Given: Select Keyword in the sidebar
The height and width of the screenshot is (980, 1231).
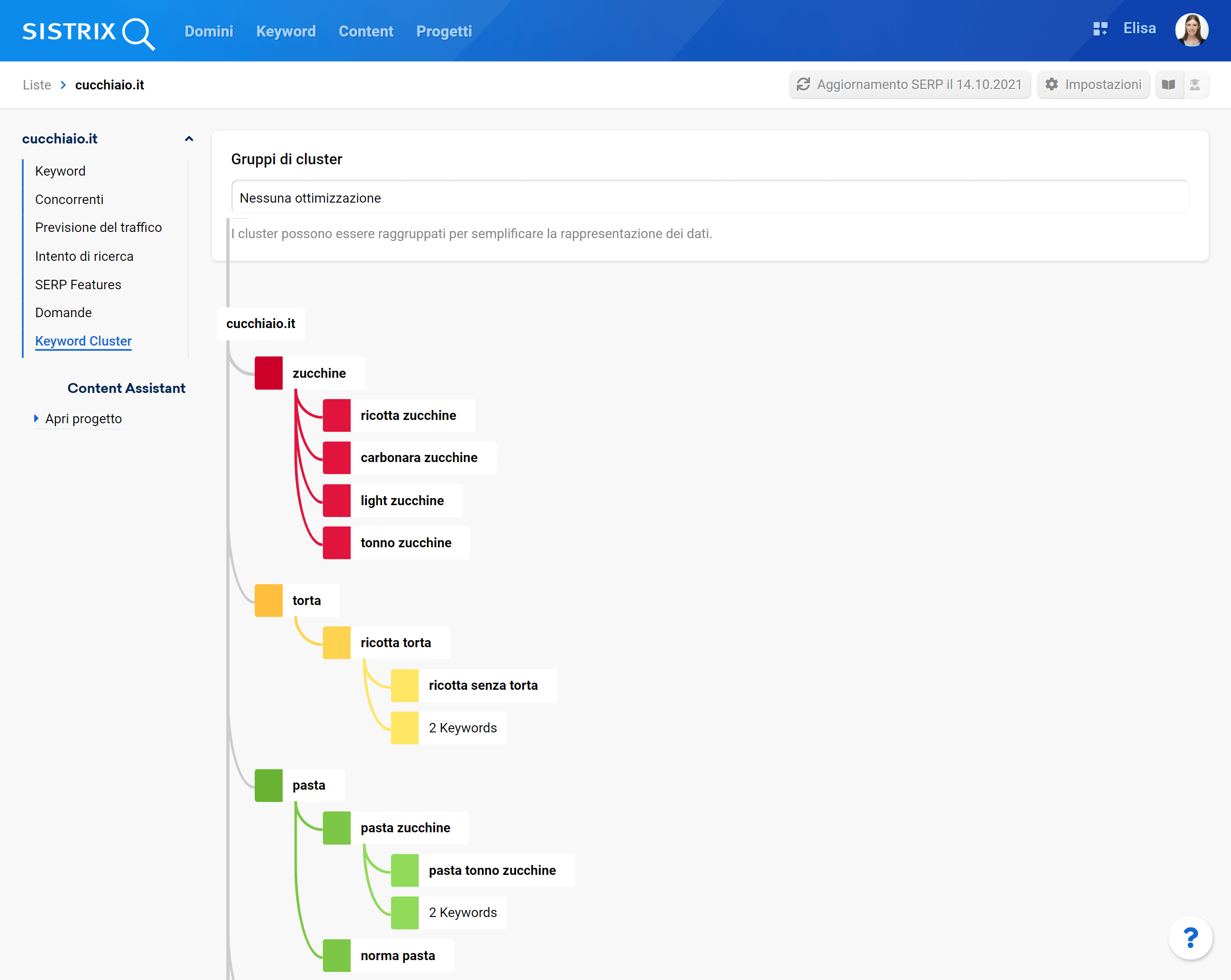Looking at the screenshot, I should 61,171.
